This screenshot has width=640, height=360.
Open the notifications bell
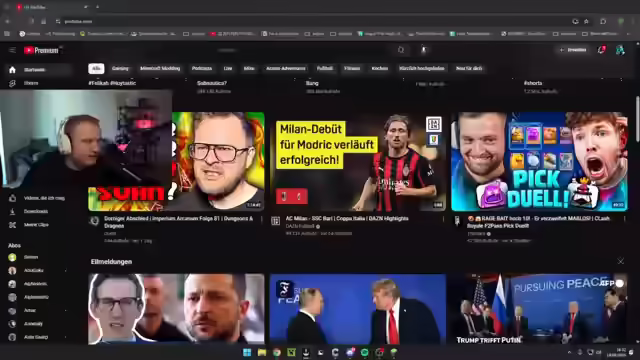click(601, 50)
